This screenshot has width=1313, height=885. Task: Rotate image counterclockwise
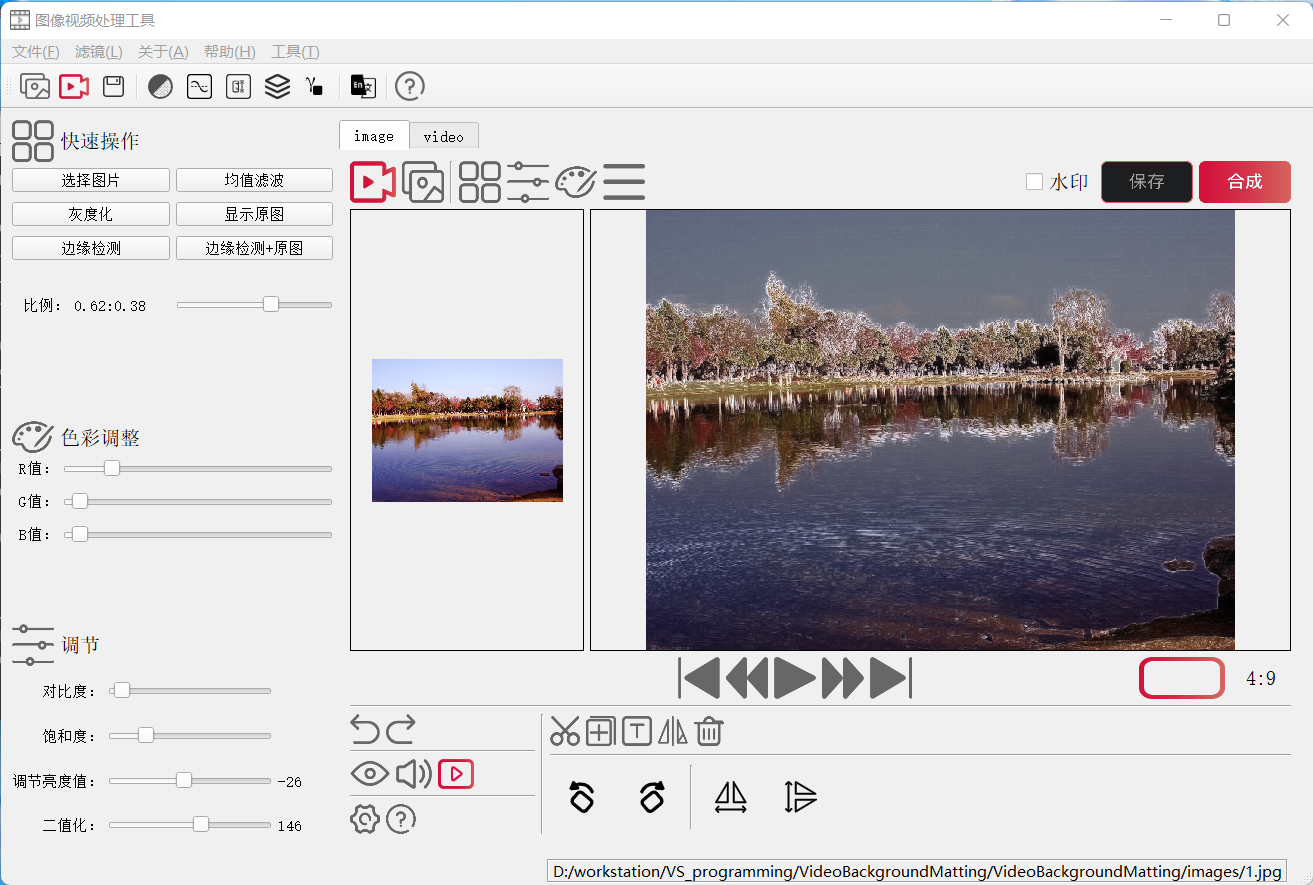click(x=582, y=797)
